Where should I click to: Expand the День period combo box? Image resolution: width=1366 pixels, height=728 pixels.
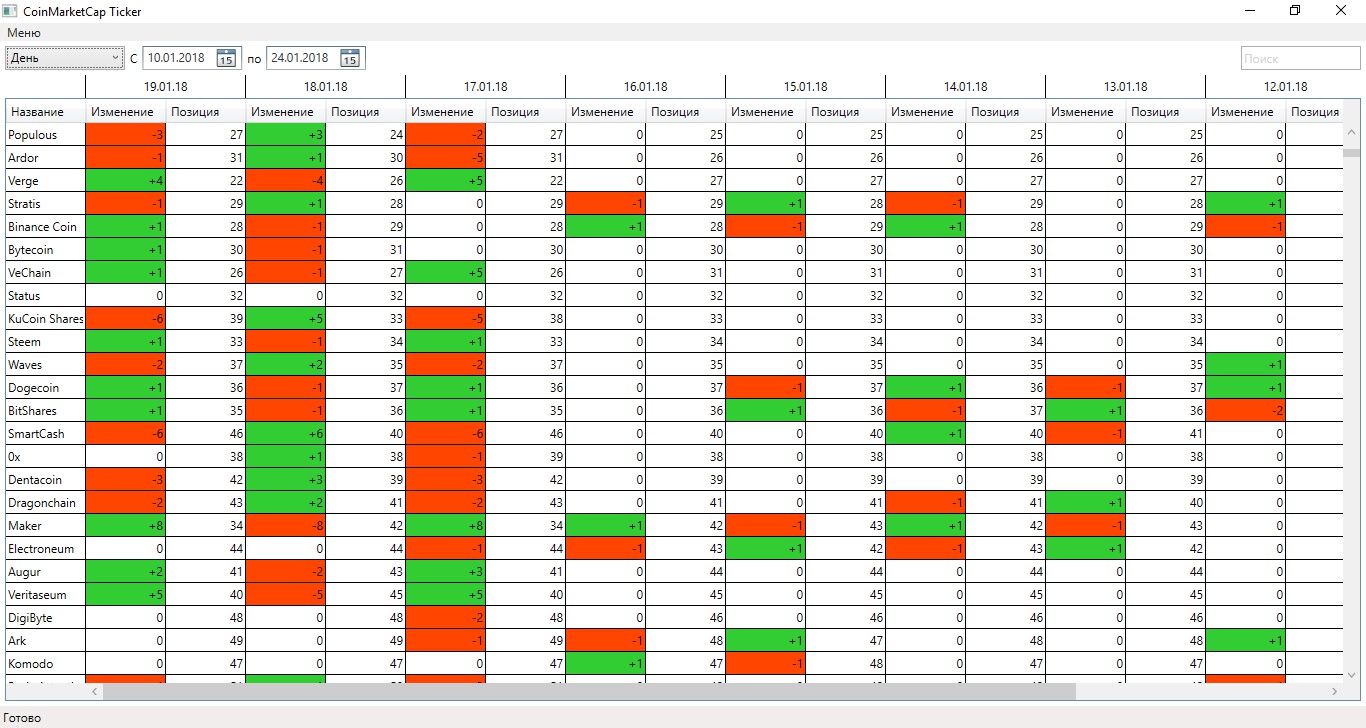pyautogui.click(x=65, y=58)
